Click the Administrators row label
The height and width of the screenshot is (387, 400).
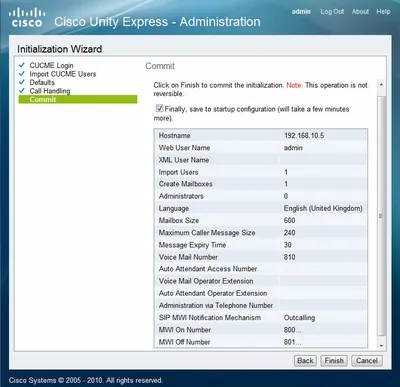181,196
